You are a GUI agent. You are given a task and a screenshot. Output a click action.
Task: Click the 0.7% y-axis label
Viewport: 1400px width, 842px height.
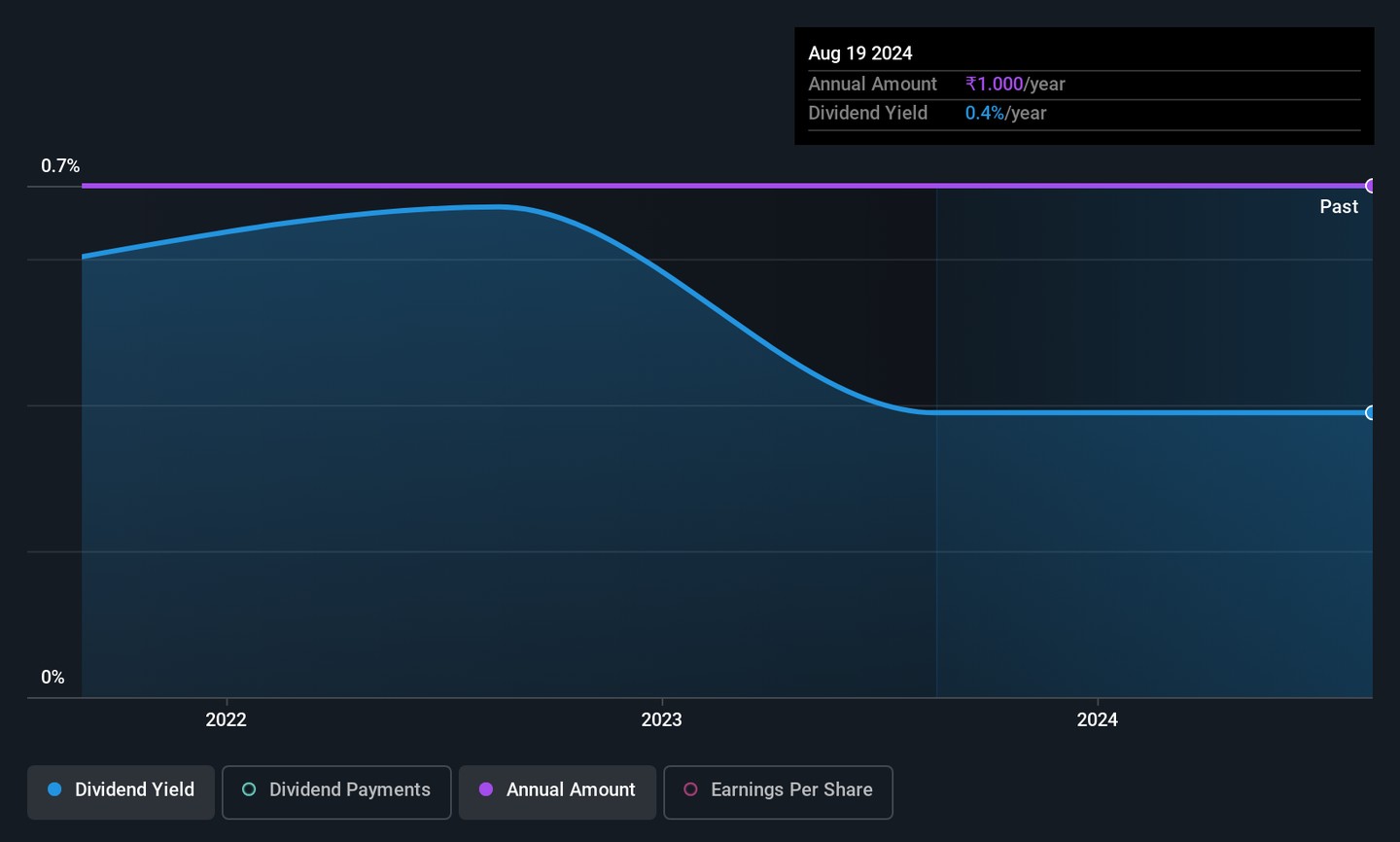pos(60,166)
